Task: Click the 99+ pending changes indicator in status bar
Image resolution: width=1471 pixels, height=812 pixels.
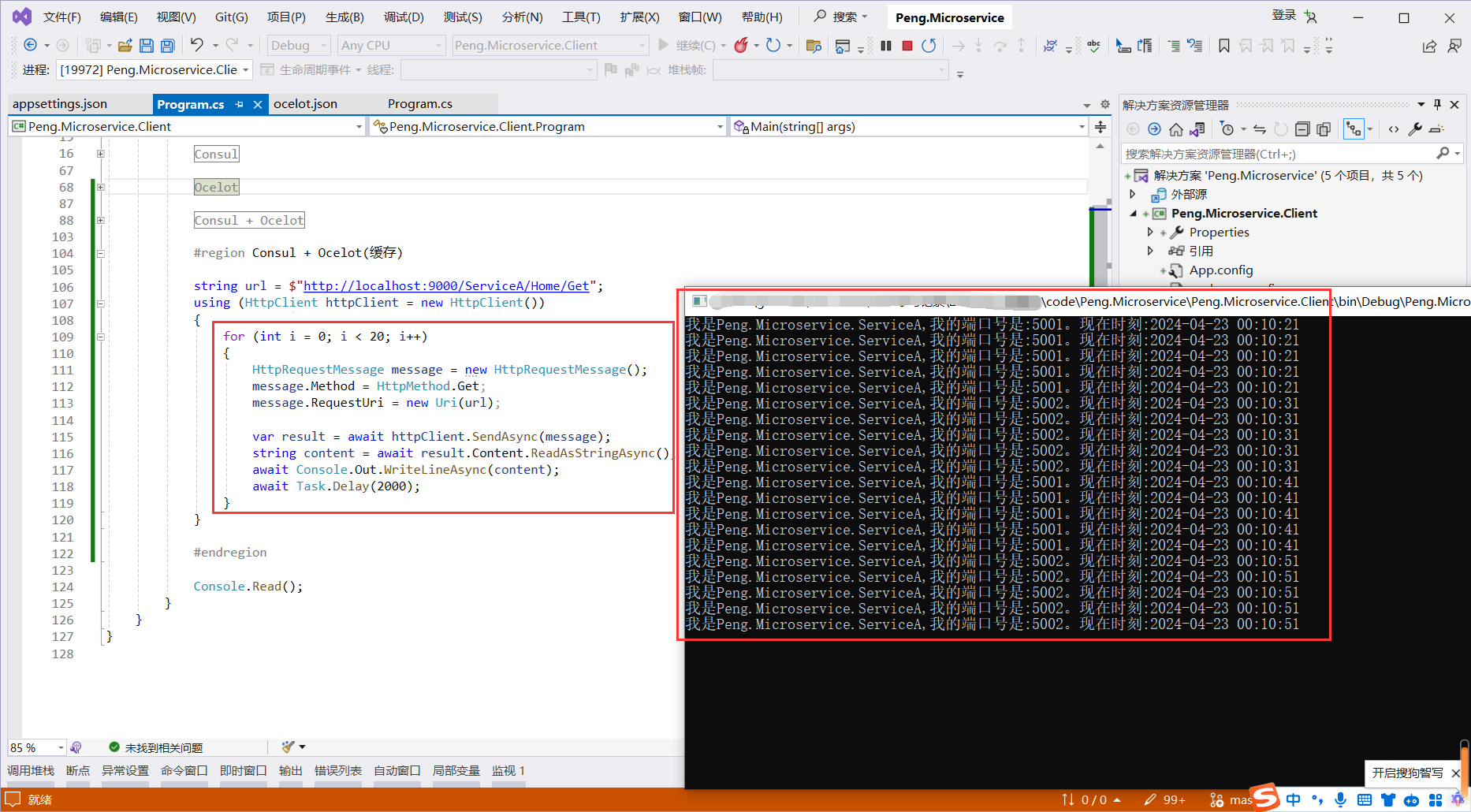Action: [1164, 799]
